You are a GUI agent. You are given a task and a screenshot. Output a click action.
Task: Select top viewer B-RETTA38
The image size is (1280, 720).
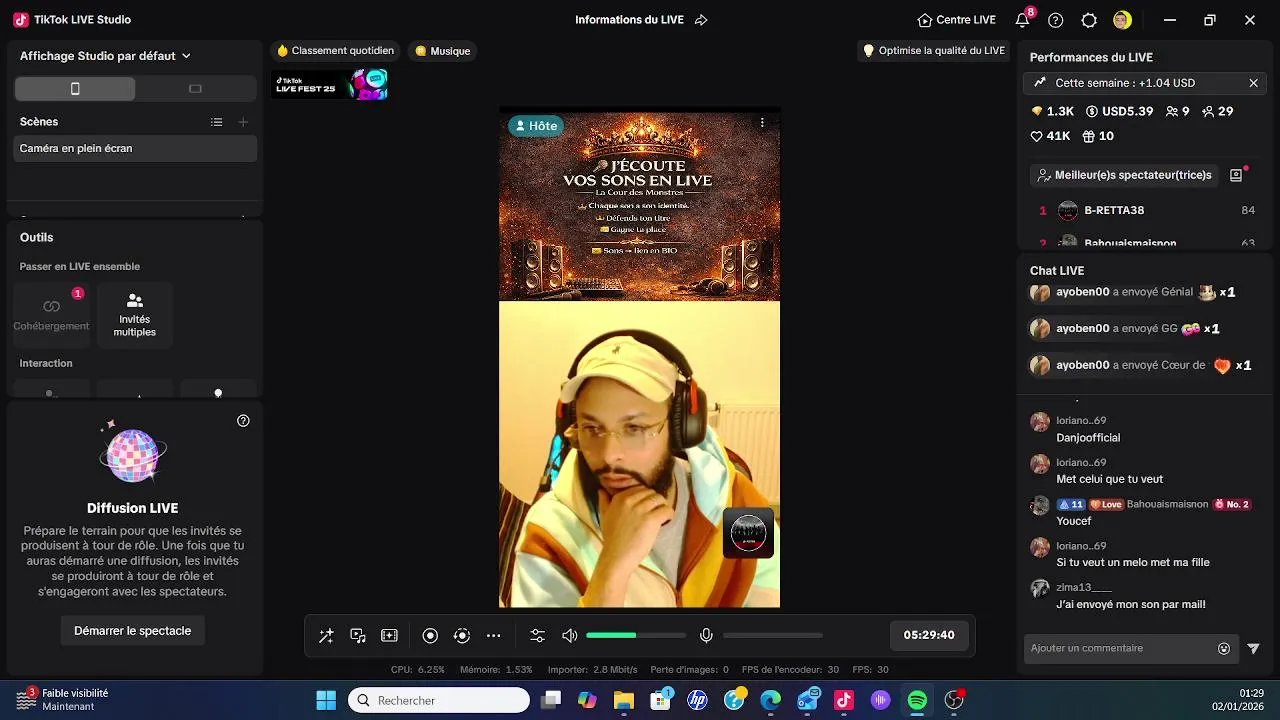coord(1147,210)
